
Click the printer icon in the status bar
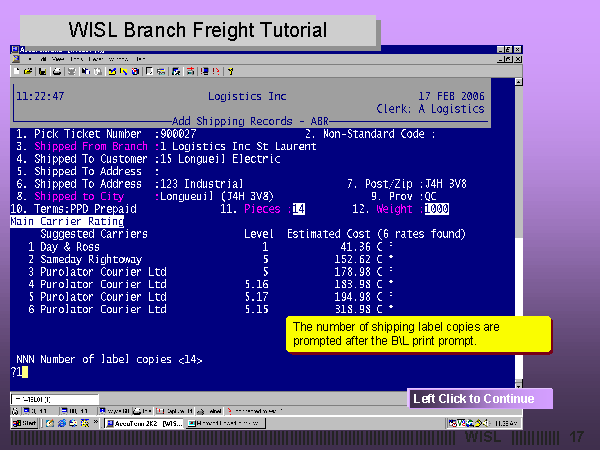click(137, 411)
